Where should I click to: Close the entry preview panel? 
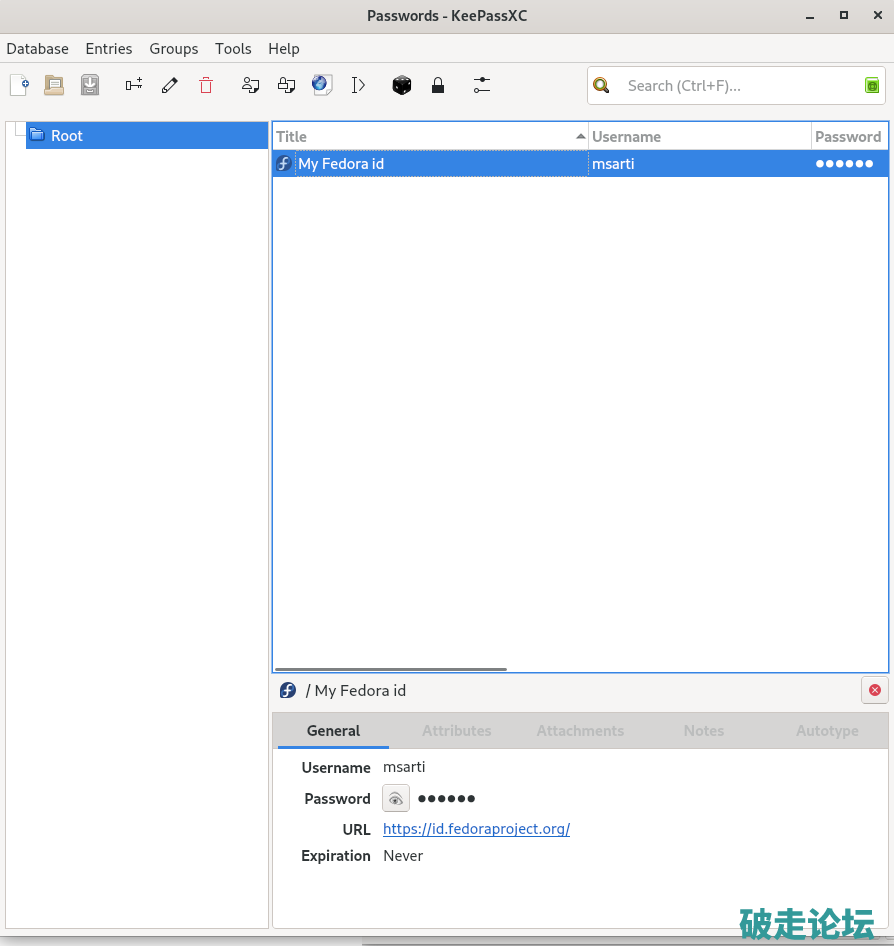click(875, 690)
